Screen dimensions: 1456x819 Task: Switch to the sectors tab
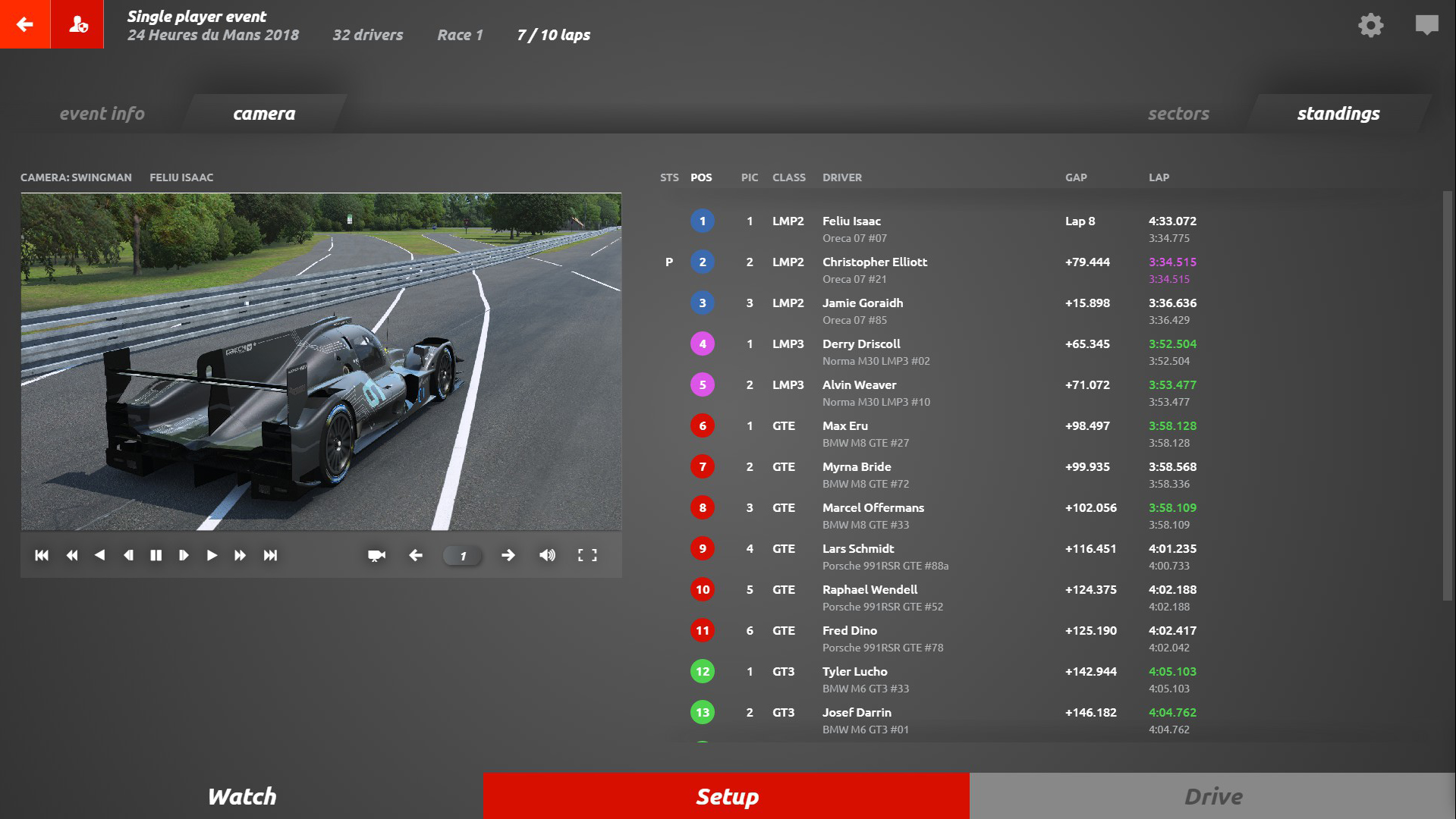click(x=1178, y=114)
